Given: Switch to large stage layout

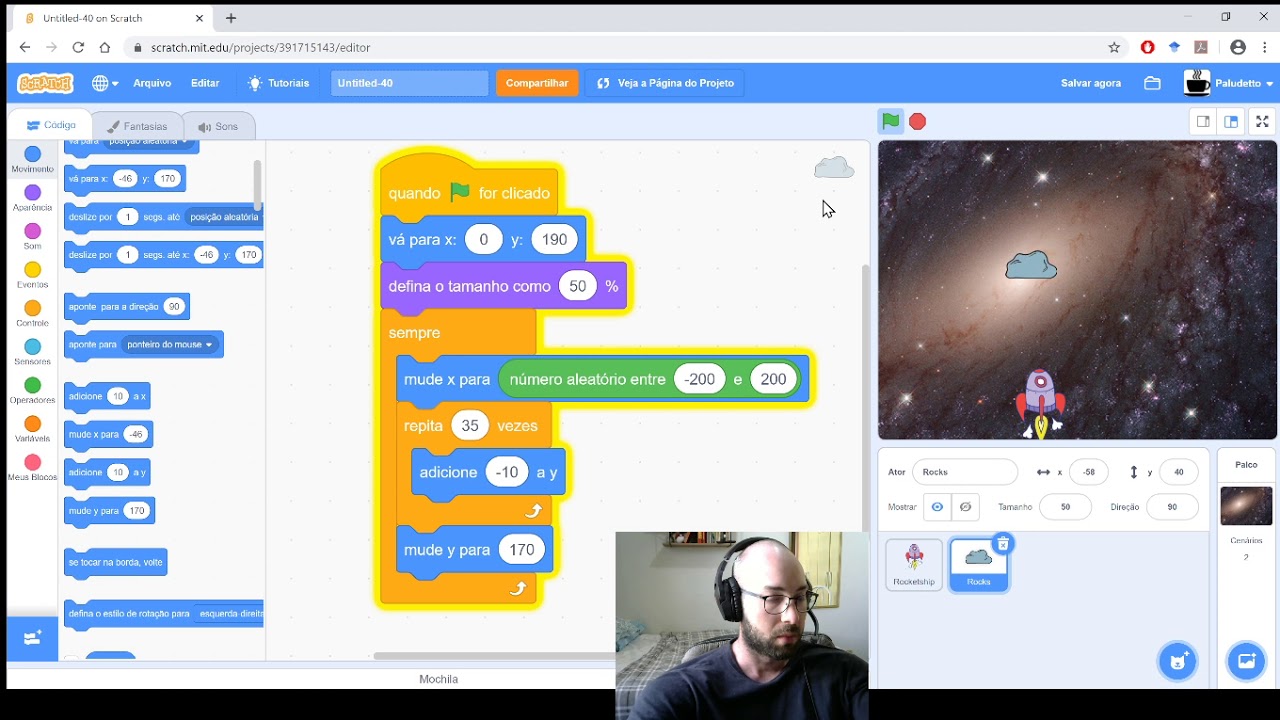Looking at the screenshot, I should (1231, 121).
